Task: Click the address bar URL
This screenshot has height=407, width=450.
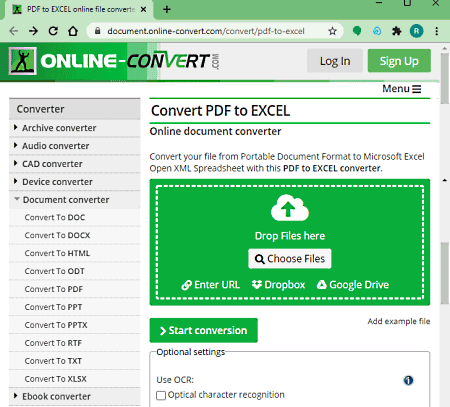Action: pyautogui.click(x=206, y=31)
